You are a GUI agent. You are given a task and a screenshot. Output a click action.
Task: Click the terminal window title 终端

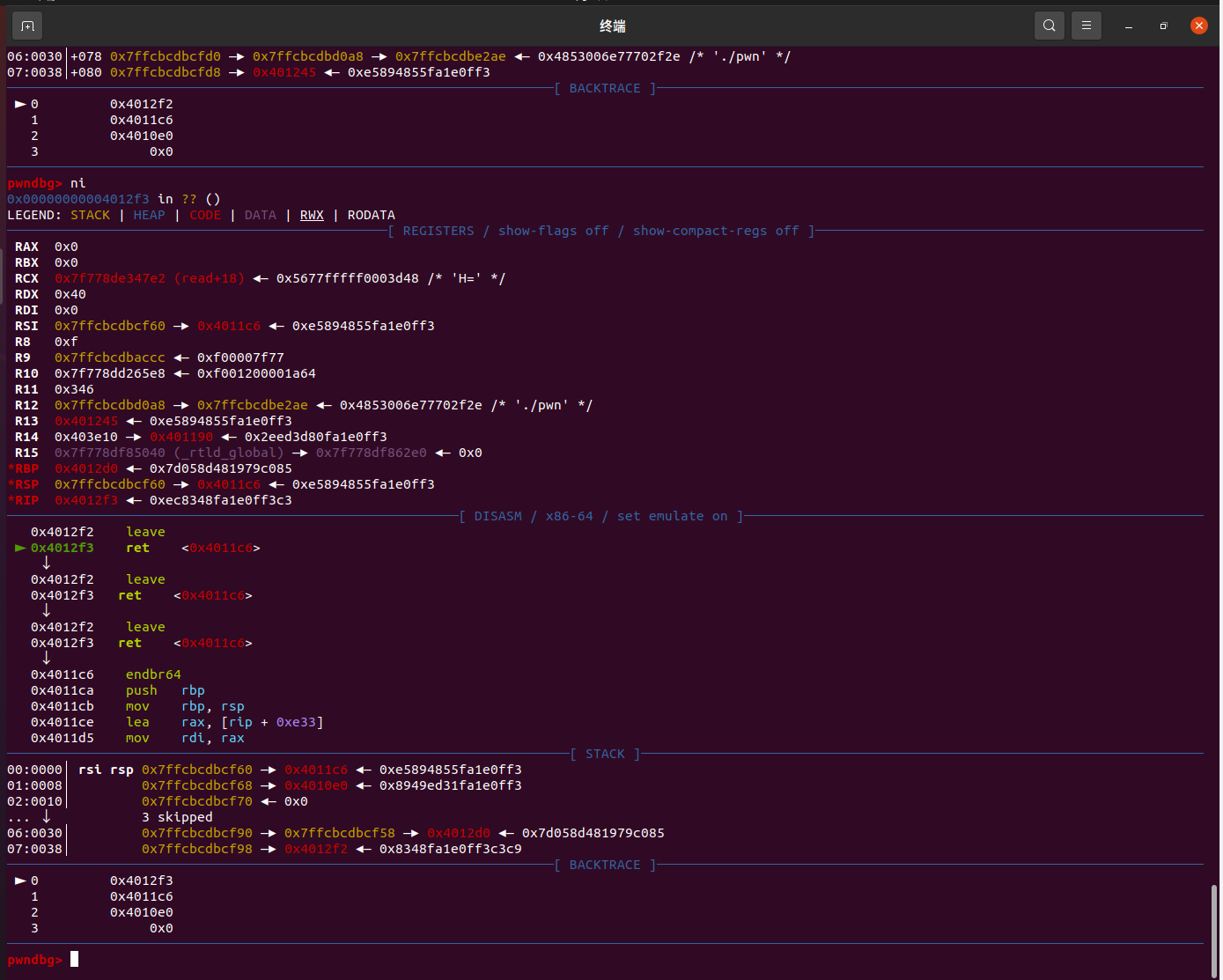tap(613, 26)
